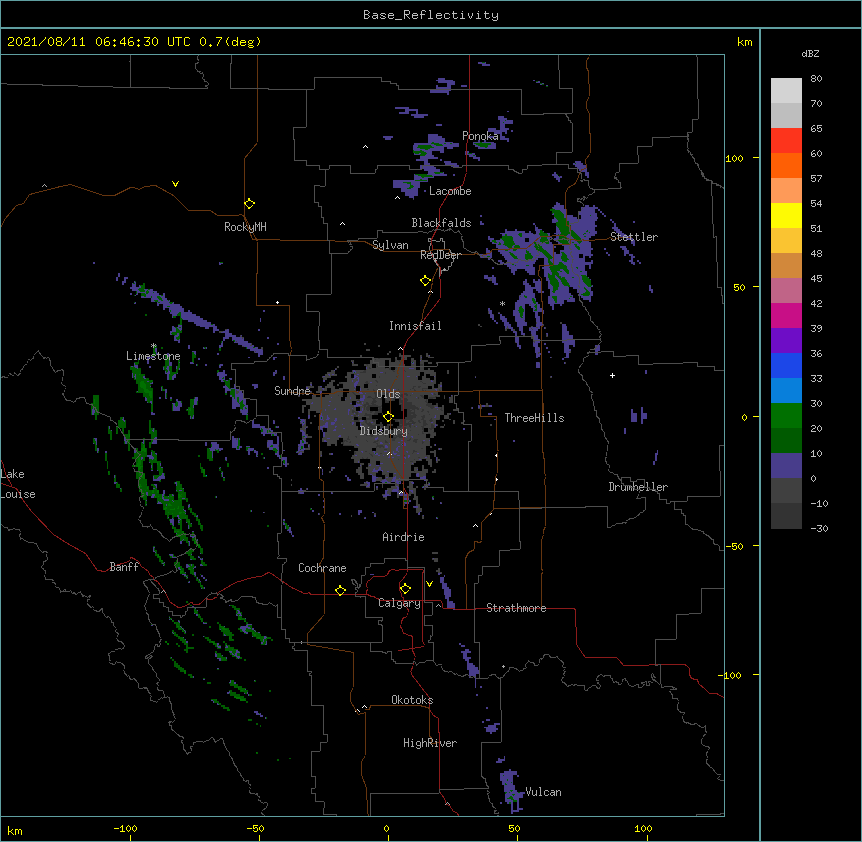
Task: Click the Vulcan label
Action: click(543, 792)
